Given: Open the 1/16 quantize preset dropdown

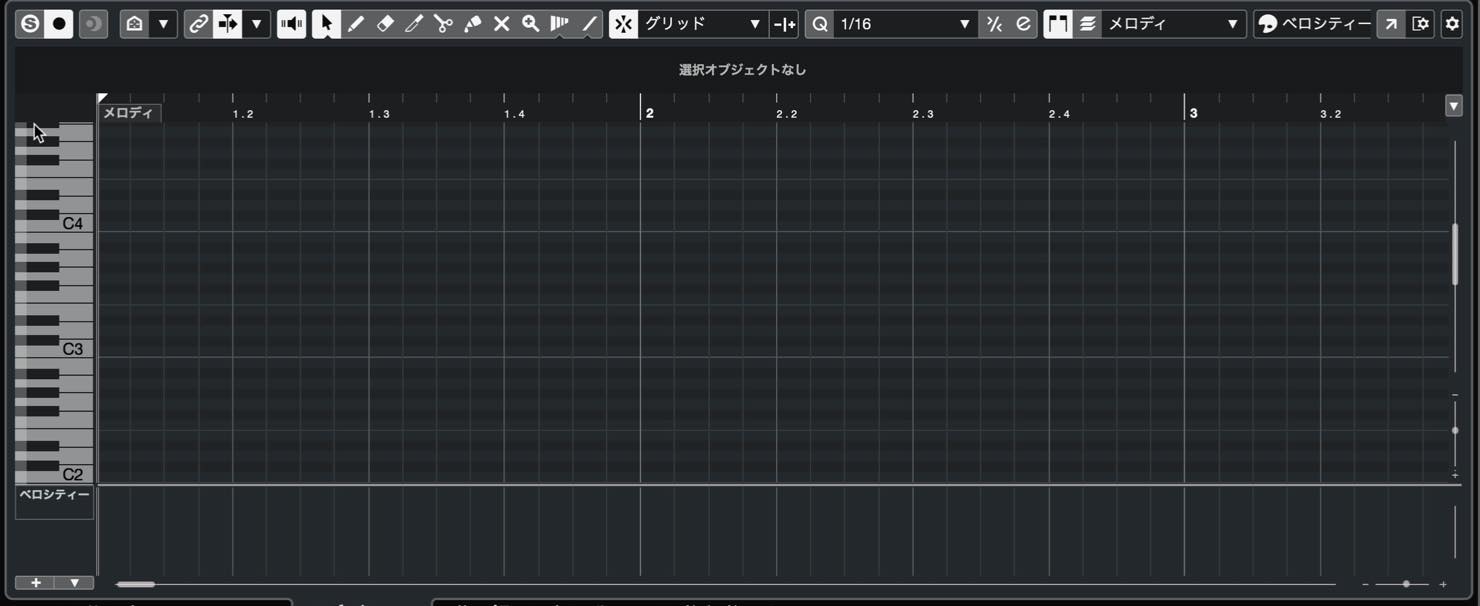Looking at the screenshot, I should click(x=906, y=24).
